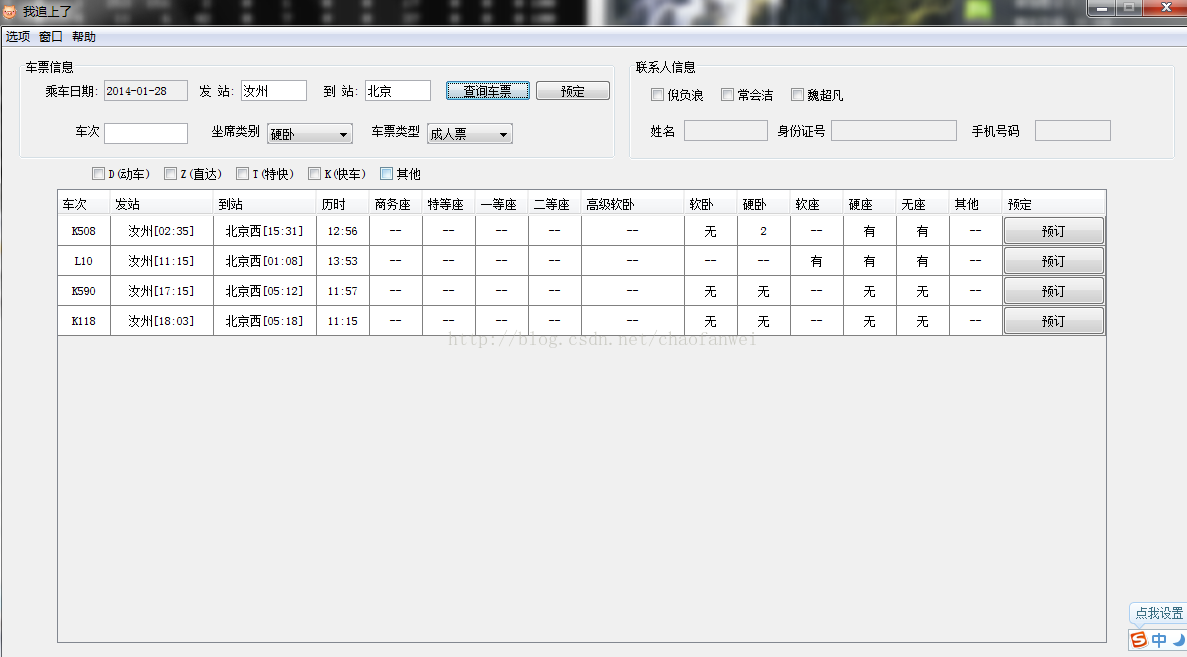Toggle the 其他 train type checkbox

tap(386, 174)
